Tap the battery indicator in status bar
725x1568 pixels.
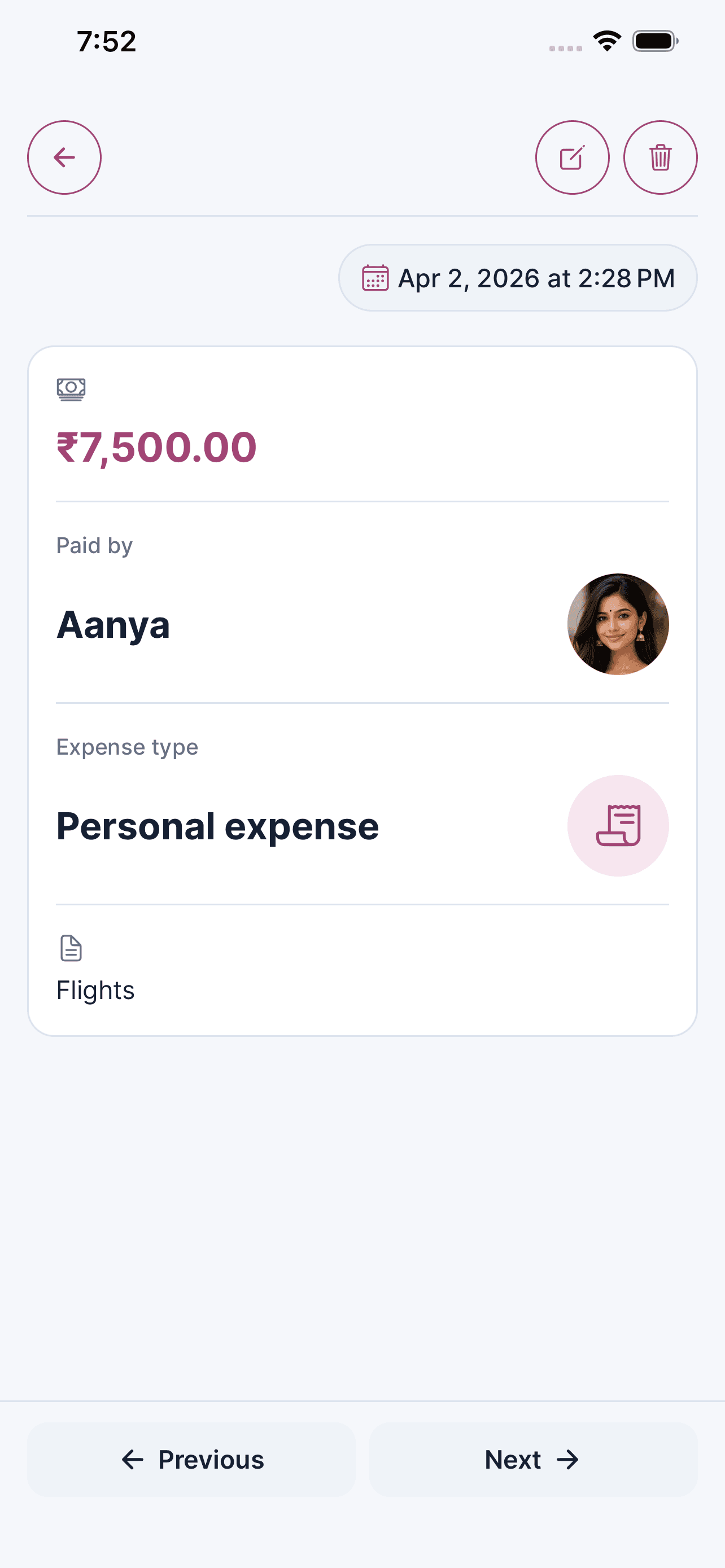coord(655,41)
